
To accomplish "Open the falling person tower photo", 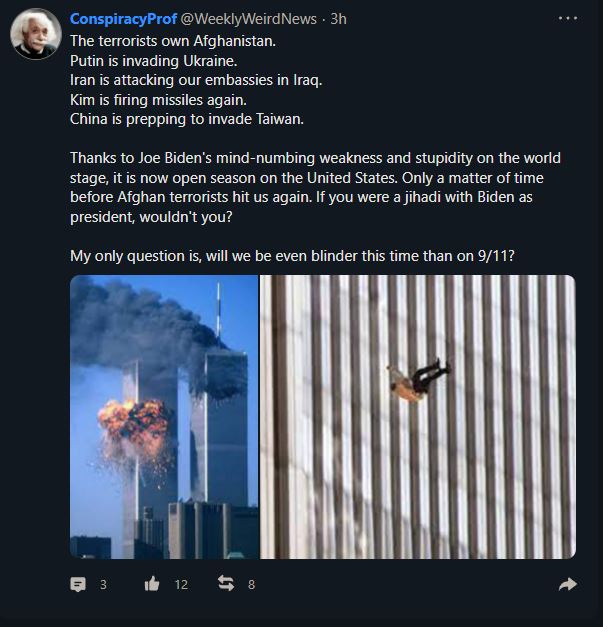I will 418,417.
